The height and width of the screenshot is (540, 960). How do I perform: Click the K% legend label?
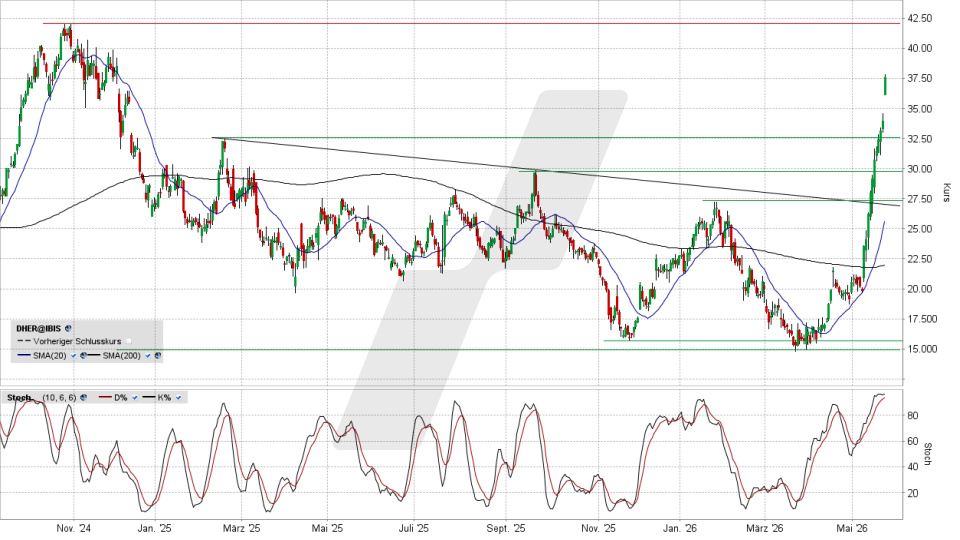[164, 397]
